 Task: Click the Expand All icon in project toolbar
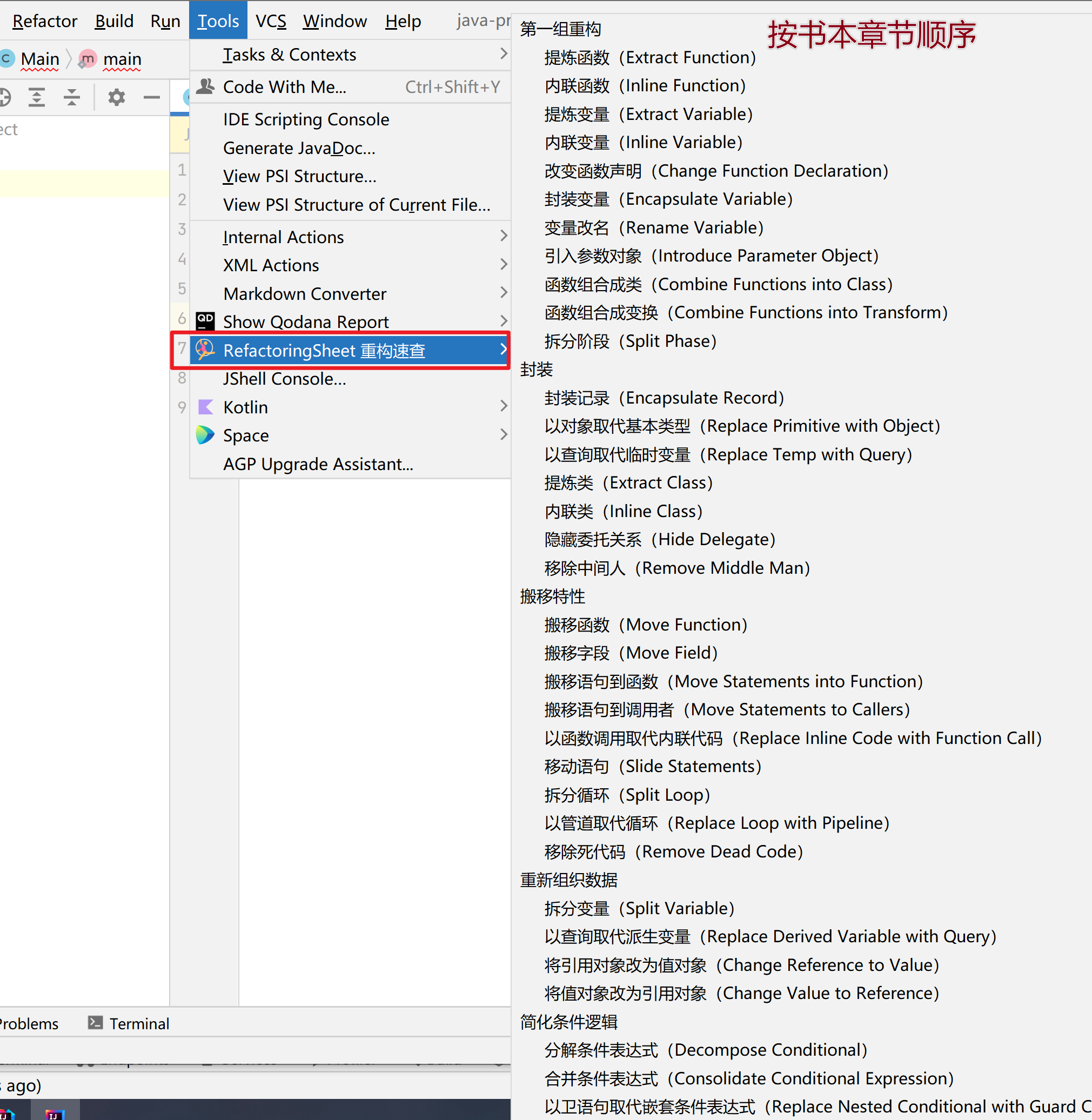(x=37, y=97)
